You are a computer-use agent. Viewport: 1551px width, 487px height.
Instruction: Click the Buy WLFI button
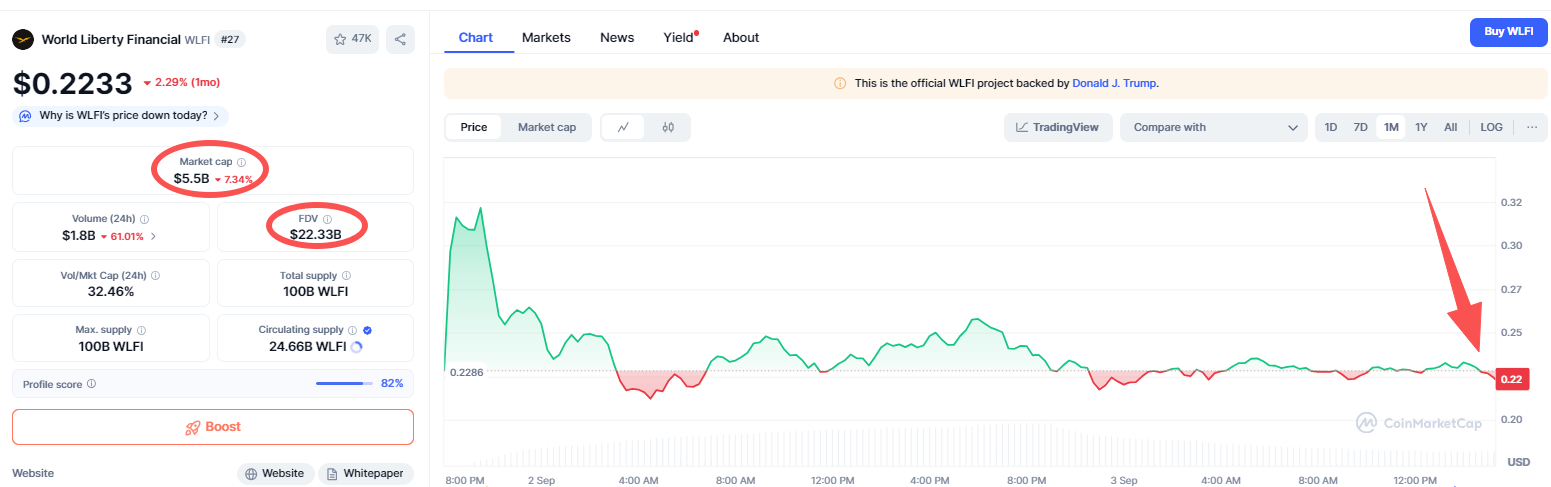[x=1508, y=32]
